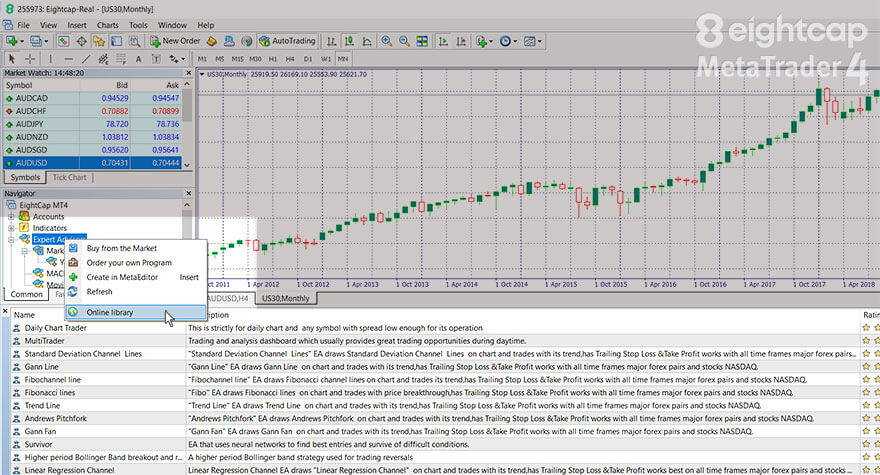Switch to the Tick Chart tab
The image size is (880, 475).
70,177
